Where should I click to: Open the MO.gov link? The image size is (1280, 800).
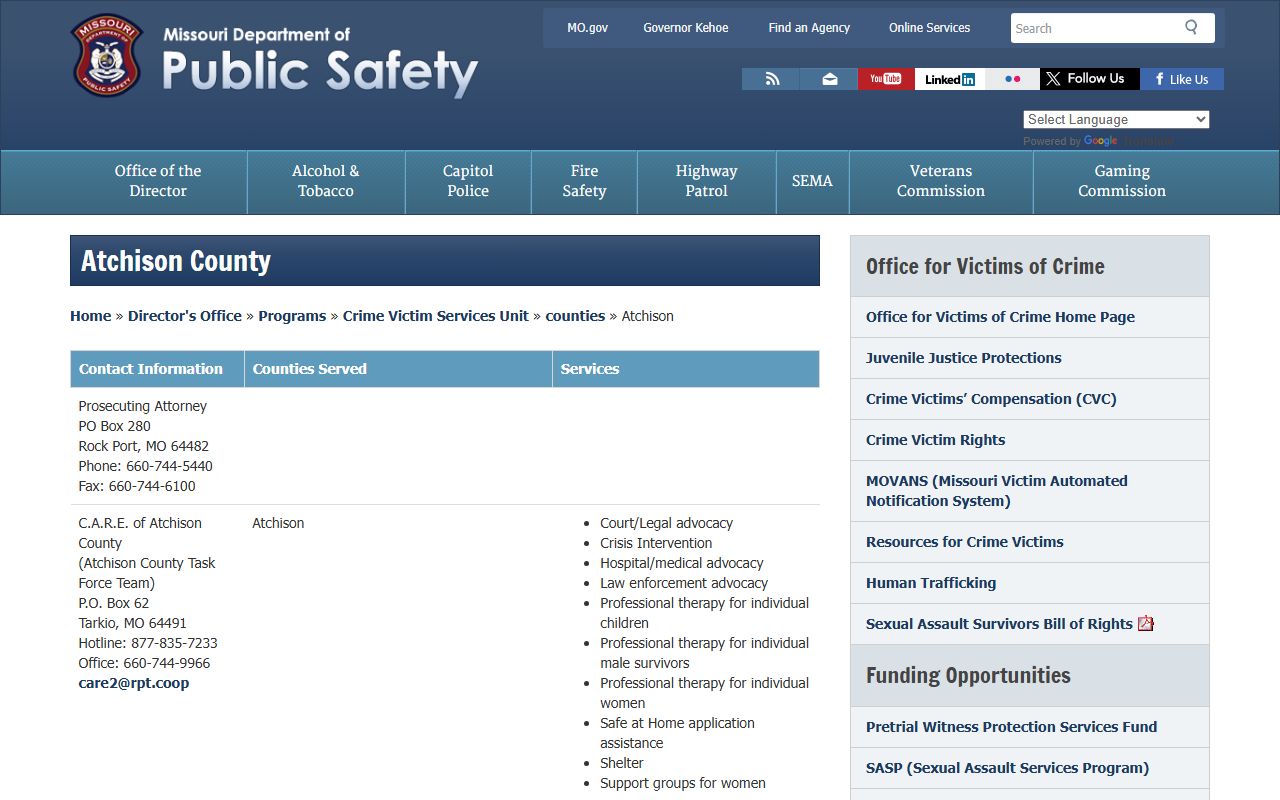coord(587,28)
